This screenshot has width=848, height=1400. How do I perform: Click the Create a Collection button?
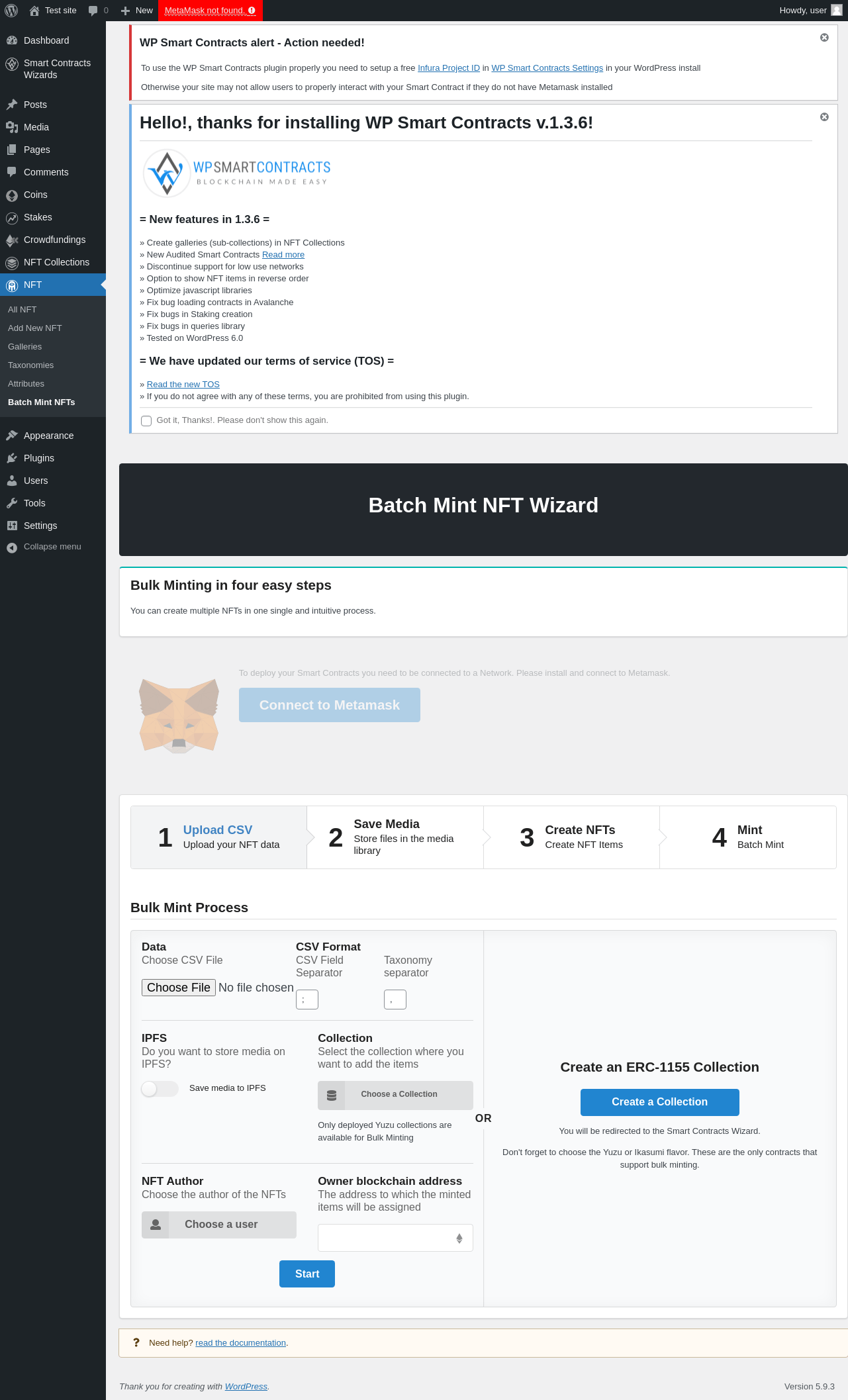tap(660, 1102)
